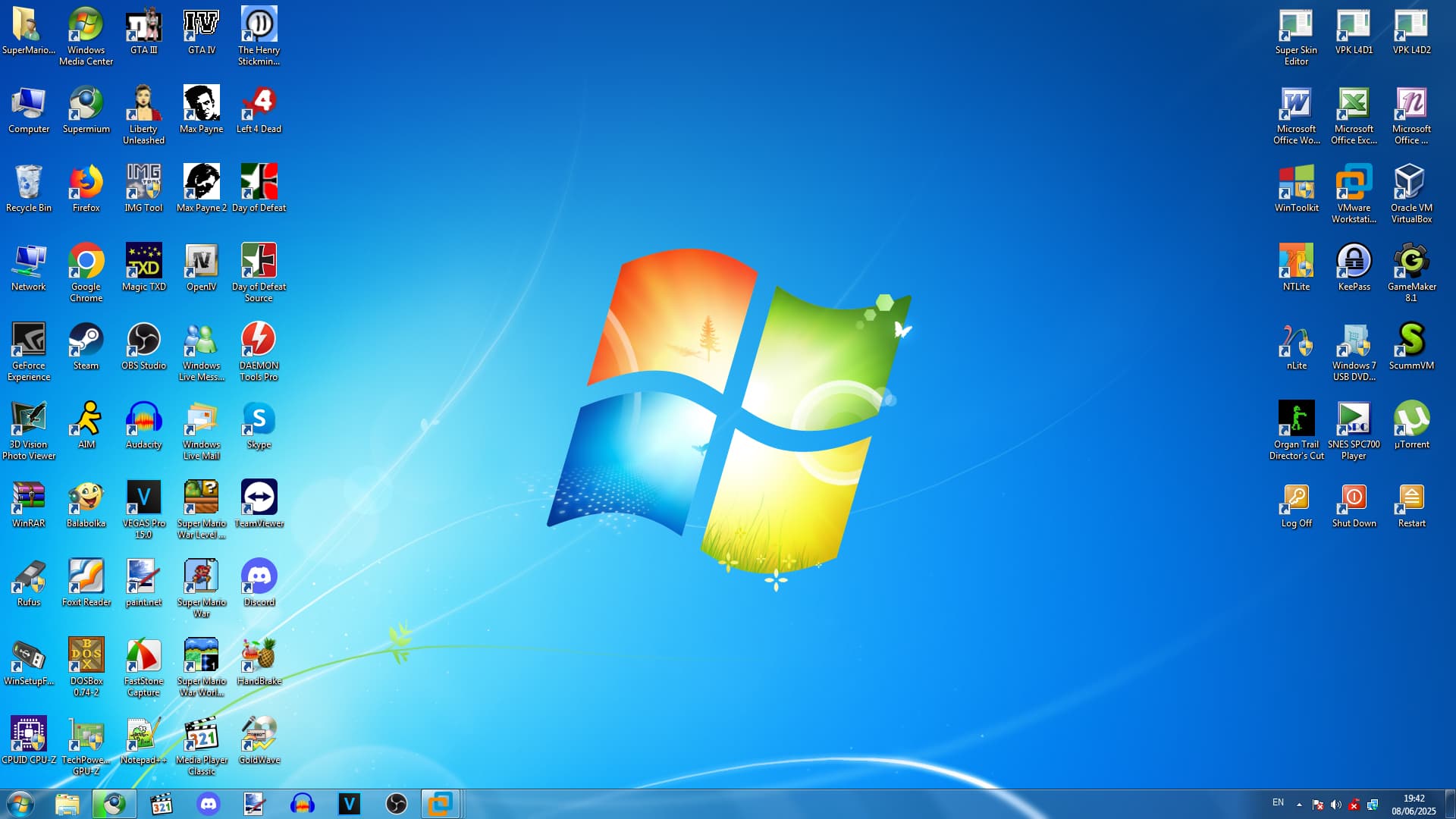Select the Oracle VM VirtualBox icon

pos(1411,182)
